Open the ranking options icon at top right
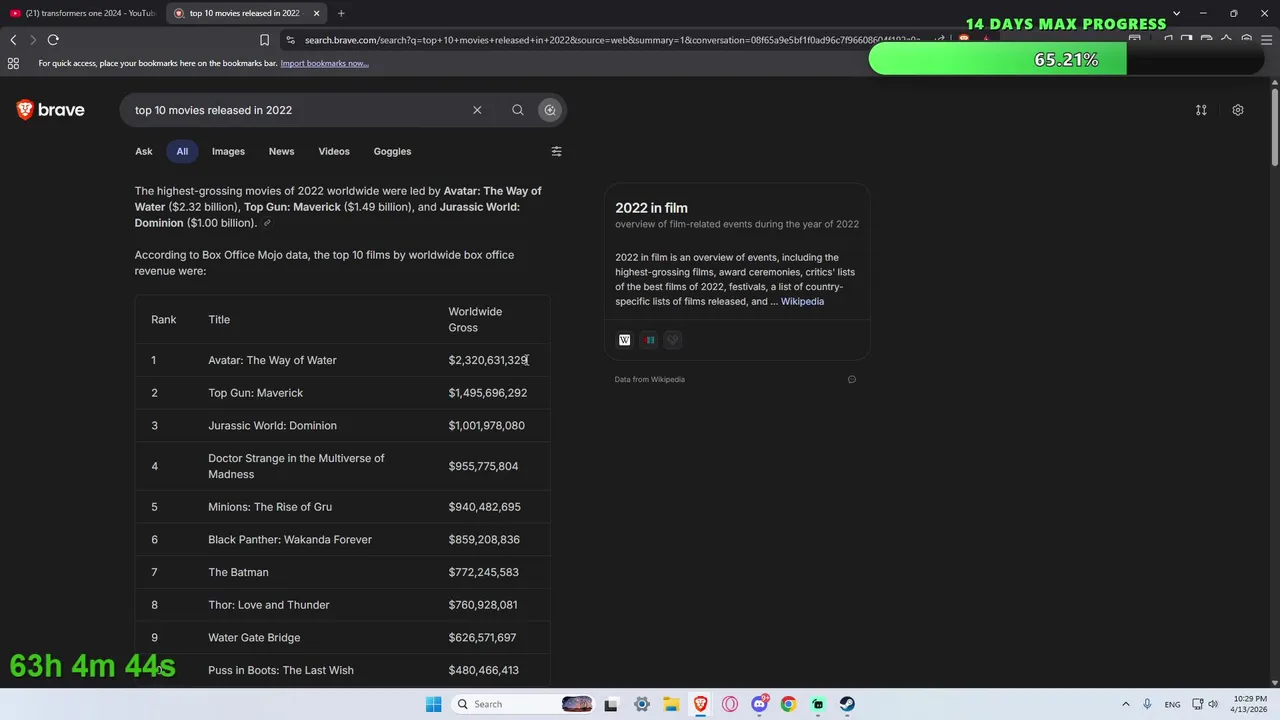Viewport: 1280px width, 720px height. click(1201, 110)
